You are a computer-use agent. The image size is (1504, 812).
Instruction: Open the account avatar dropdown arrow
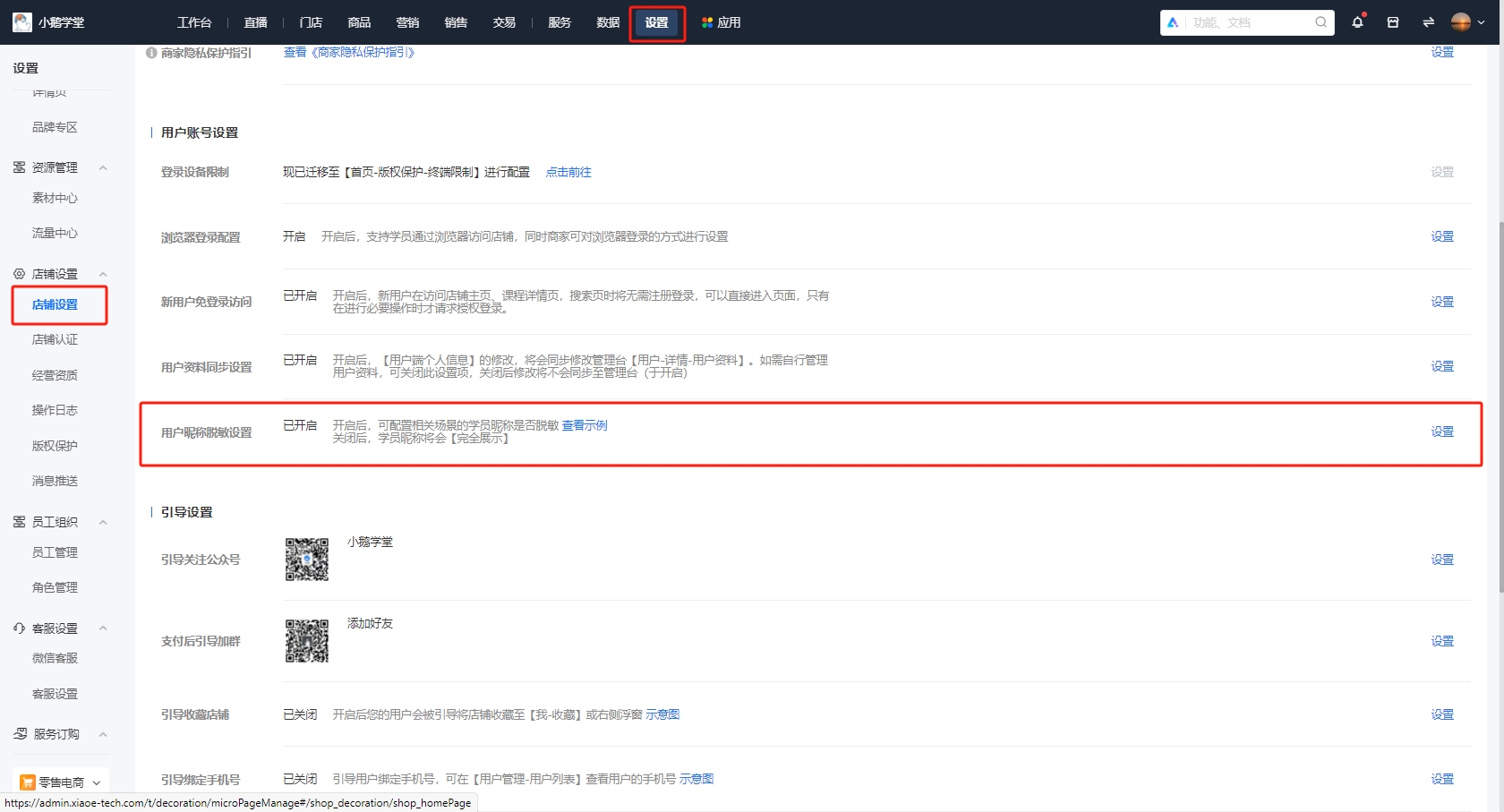point(1482,21)
